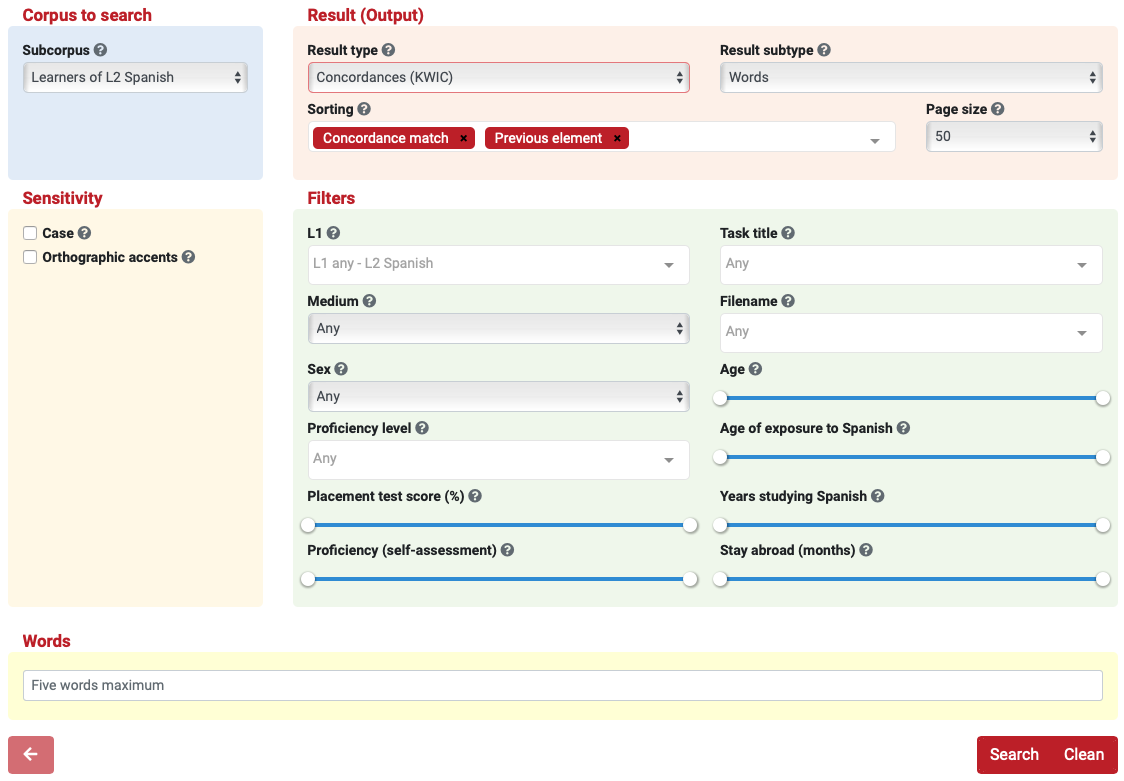Click the help icon beside Result type
This screenshot has height=781, width=1124.
click(388, 50)
